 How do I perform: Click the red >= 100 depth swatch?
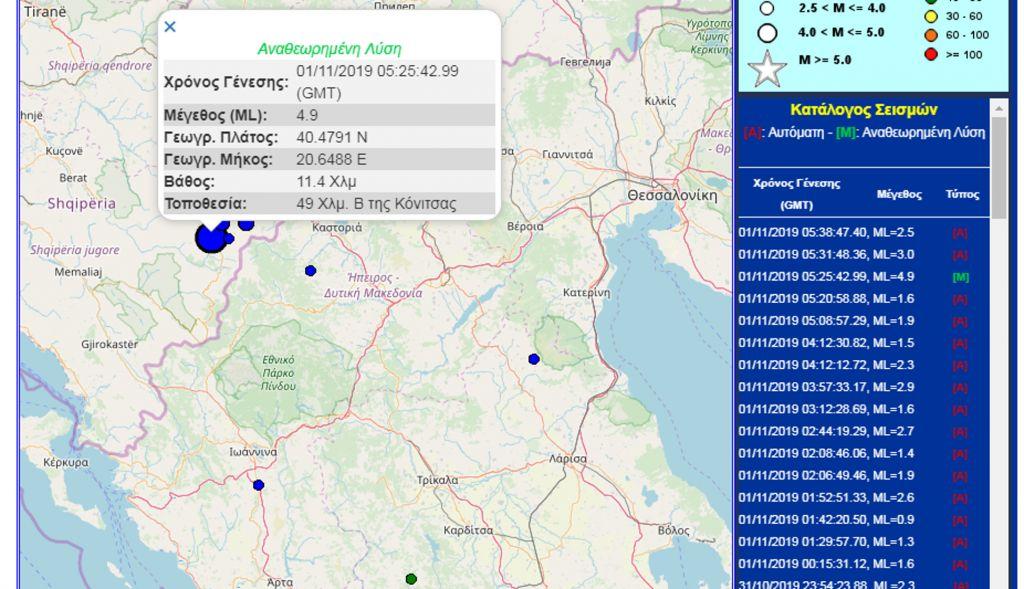click(x=931, y=54)
